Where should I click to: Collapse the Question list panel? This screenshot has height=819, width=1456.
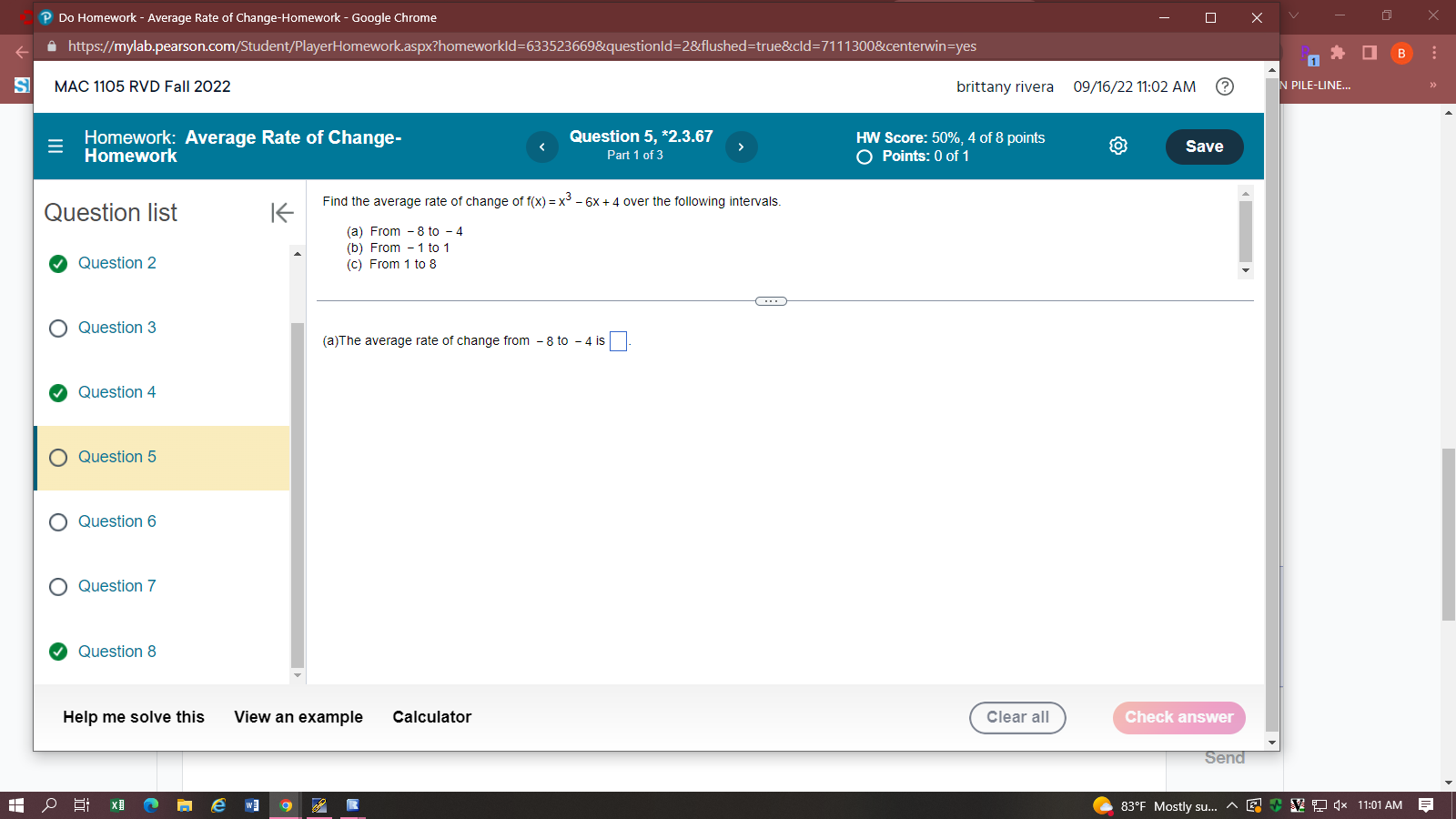pos(283,212)
